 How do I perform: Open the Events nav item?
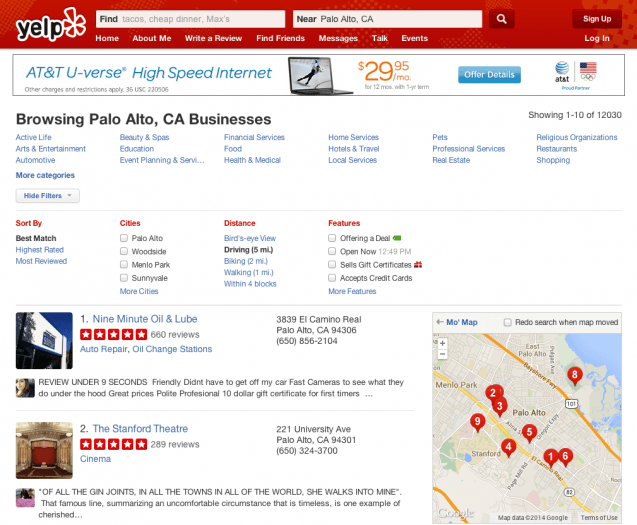pyautogui.click(x=415, y=38)
